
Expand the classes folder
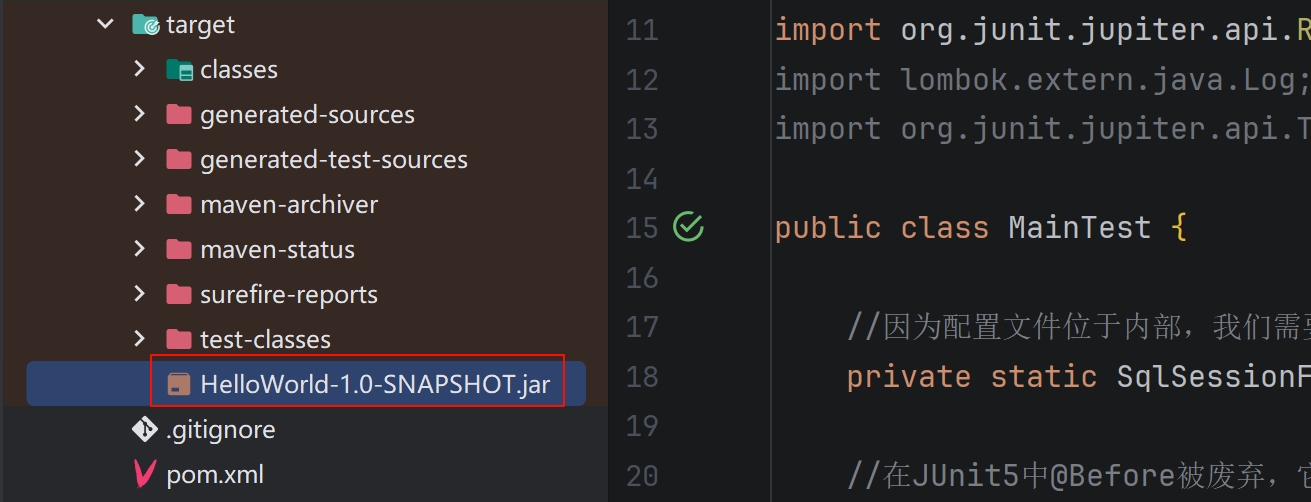coord(139,70)
